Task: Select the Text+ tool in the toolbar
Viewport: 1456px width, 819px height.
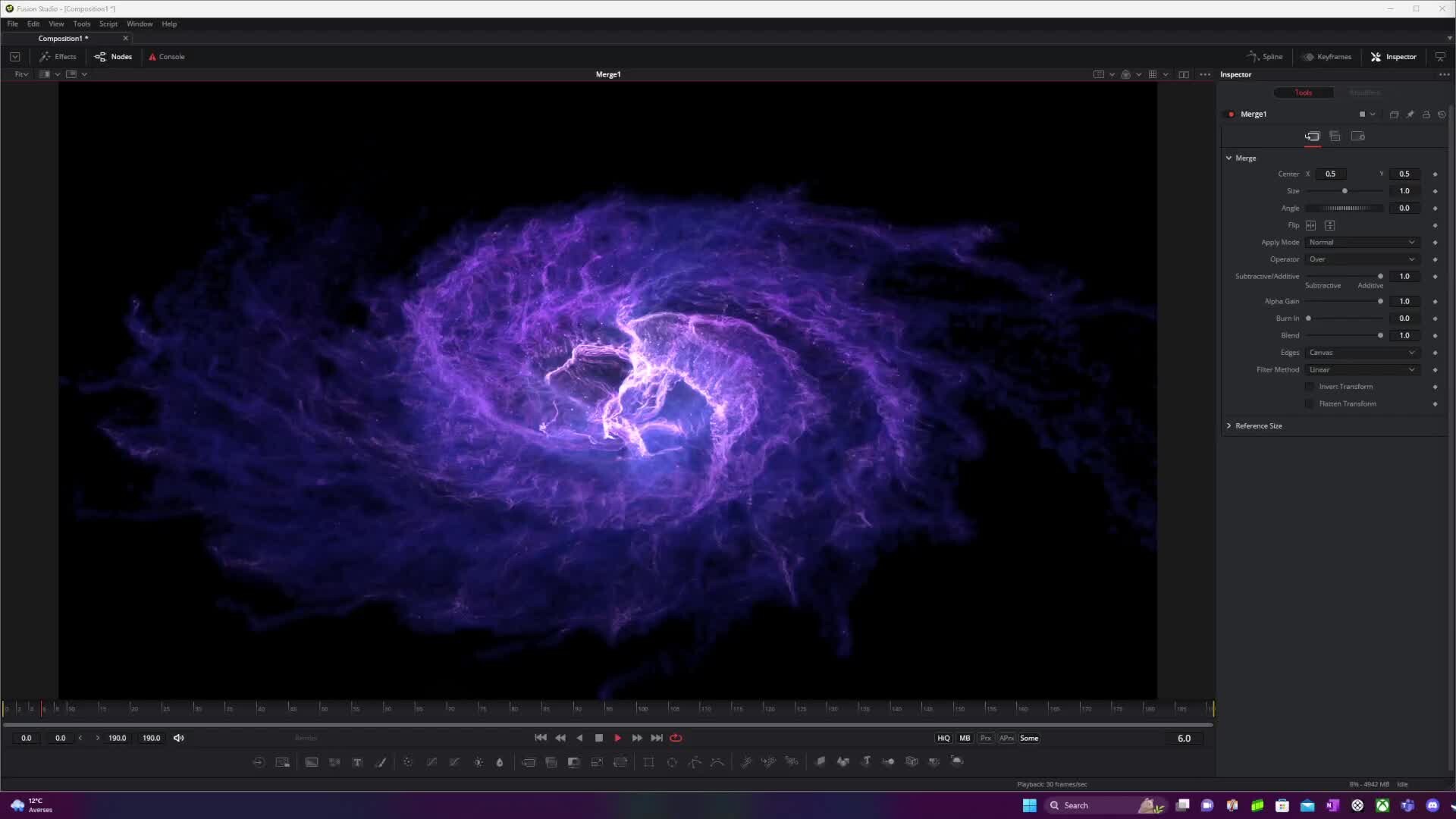Action: (357, 762)
